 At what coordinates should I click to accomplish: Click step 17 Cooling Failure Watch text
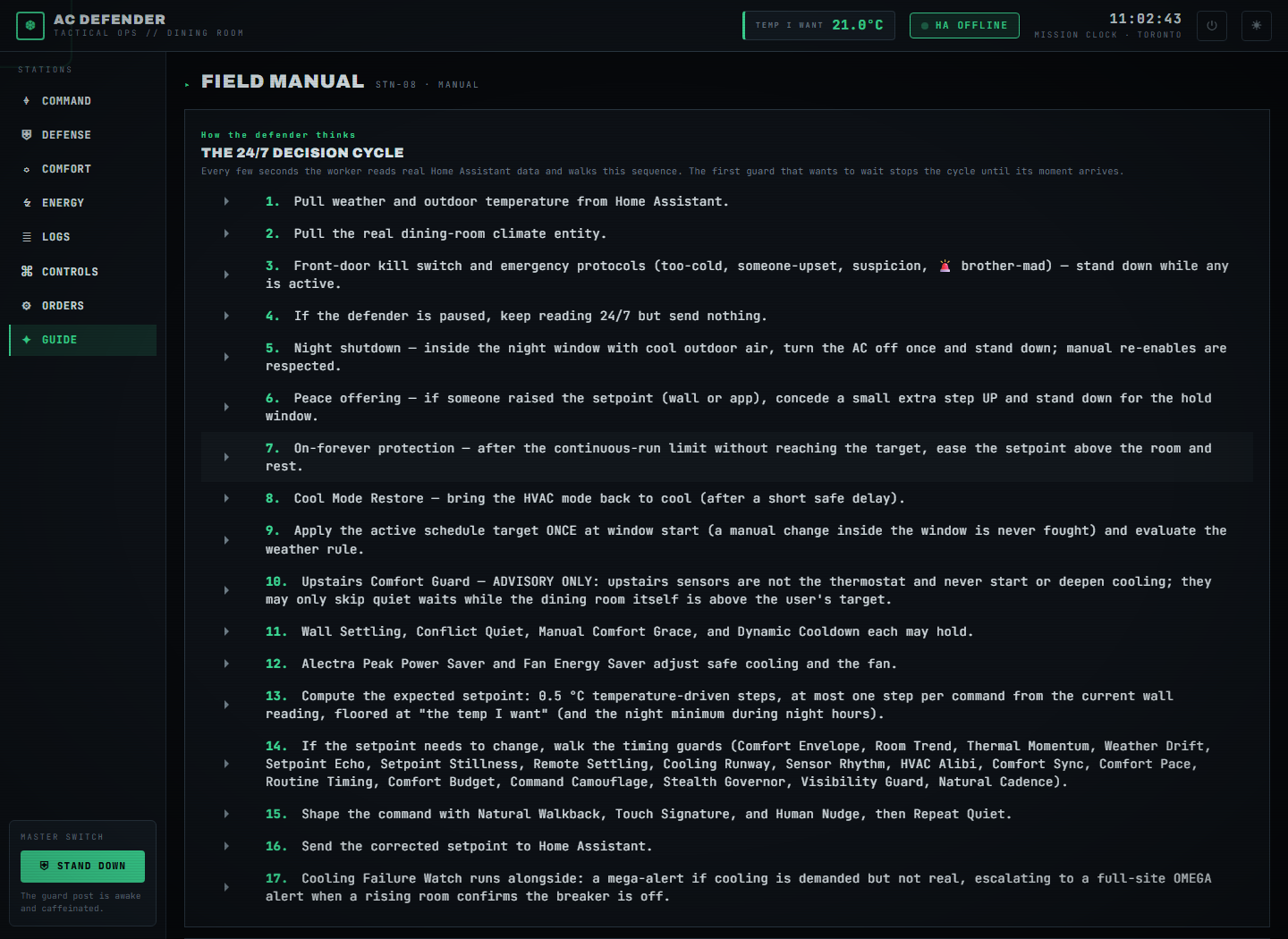738,887
